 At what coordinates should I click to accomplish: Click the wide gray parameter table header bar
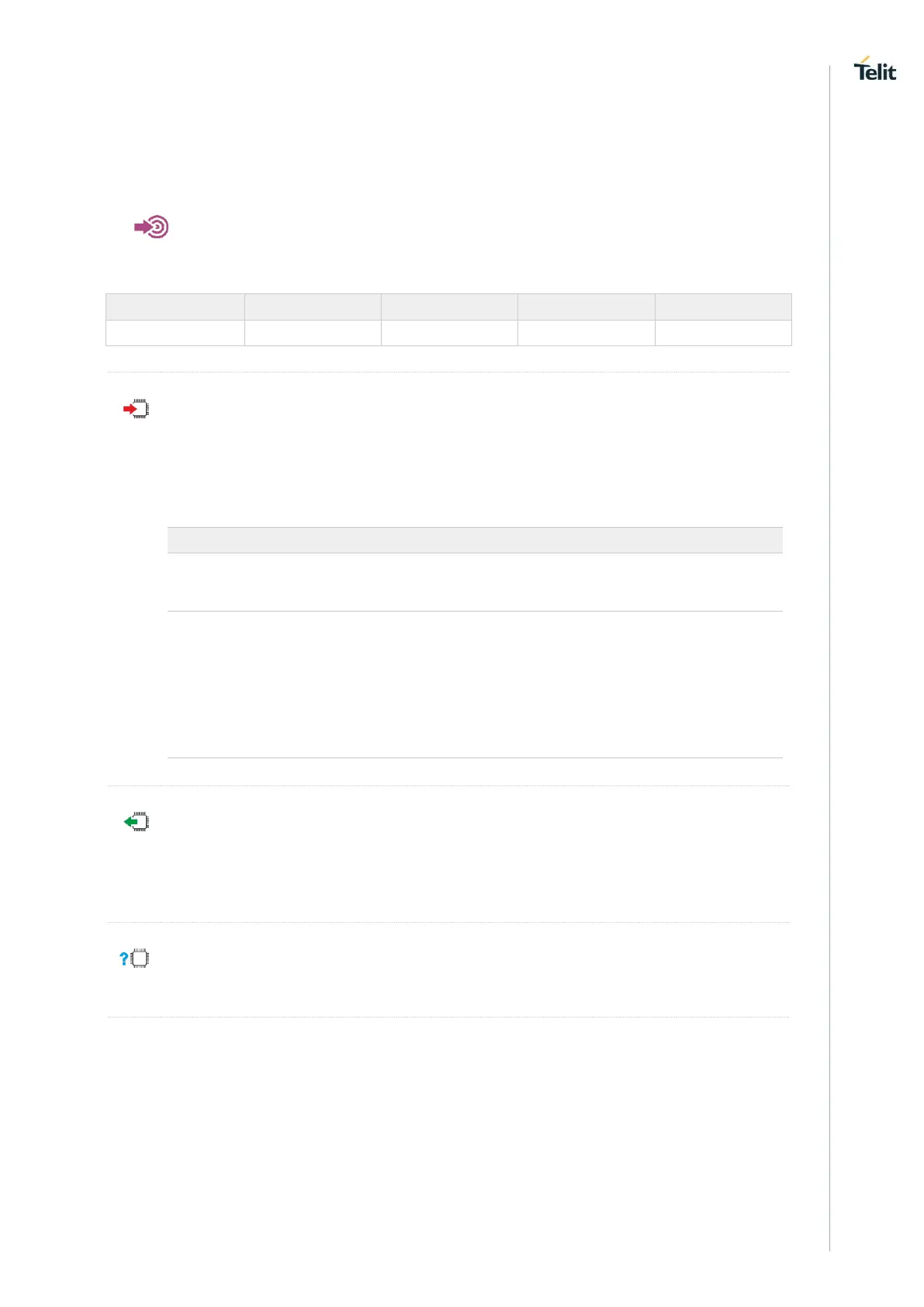point(475,540)
